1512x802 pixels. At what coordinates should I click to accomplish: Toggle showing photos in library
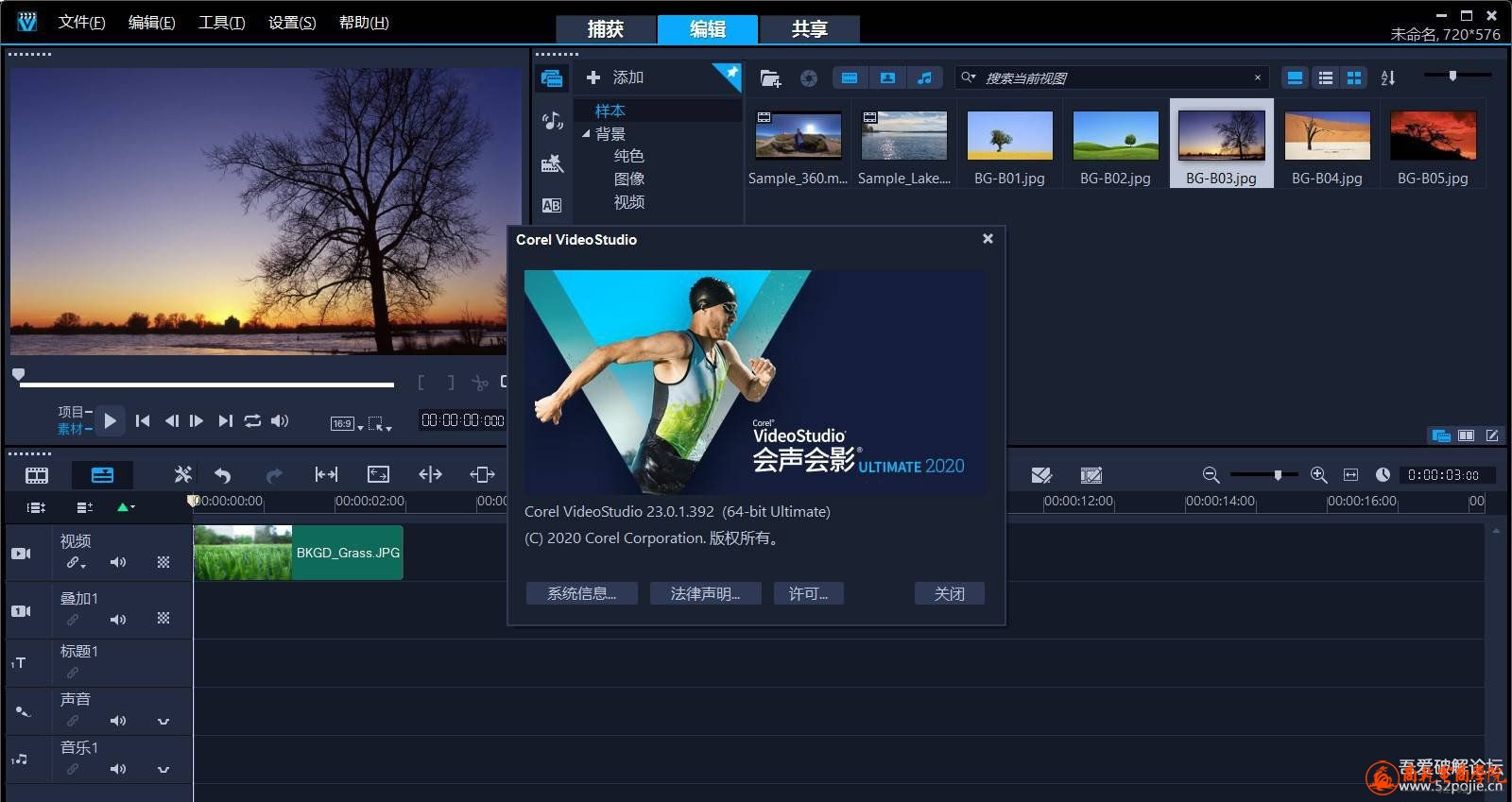point(887,78)
